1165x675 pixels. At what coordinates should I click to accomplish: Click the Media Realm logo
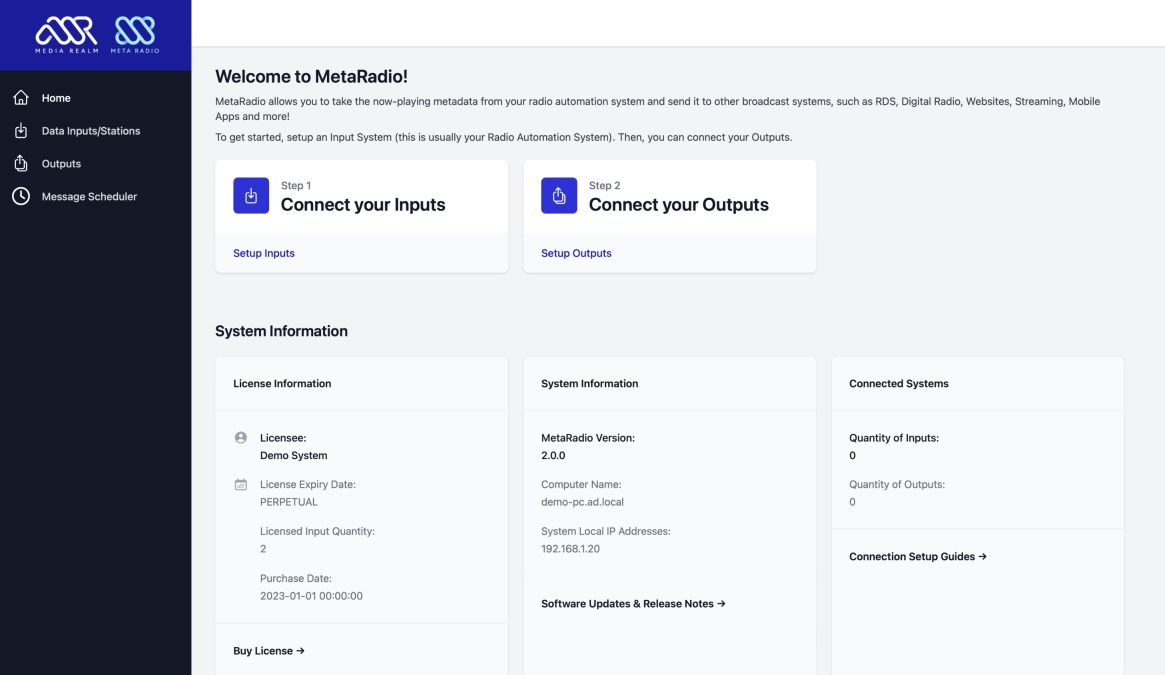(x=65, y=32)
